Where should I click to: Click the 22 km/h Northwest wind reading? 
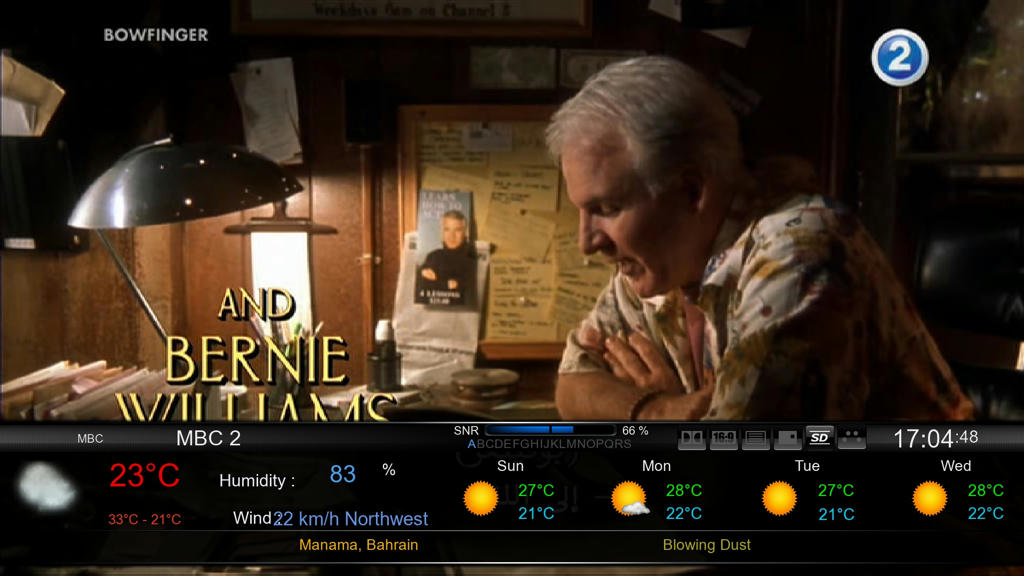point(351,519)
